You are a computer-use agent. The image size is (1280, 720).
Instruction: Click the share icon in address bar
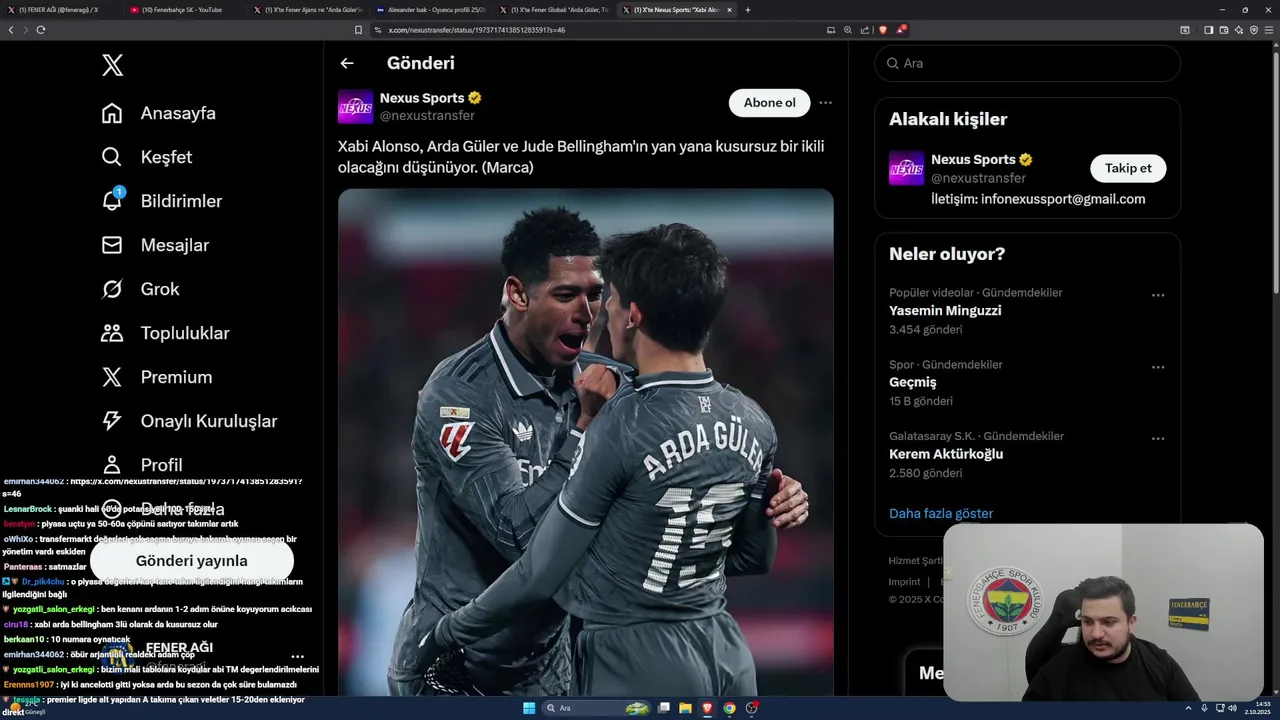coord(864,30)
